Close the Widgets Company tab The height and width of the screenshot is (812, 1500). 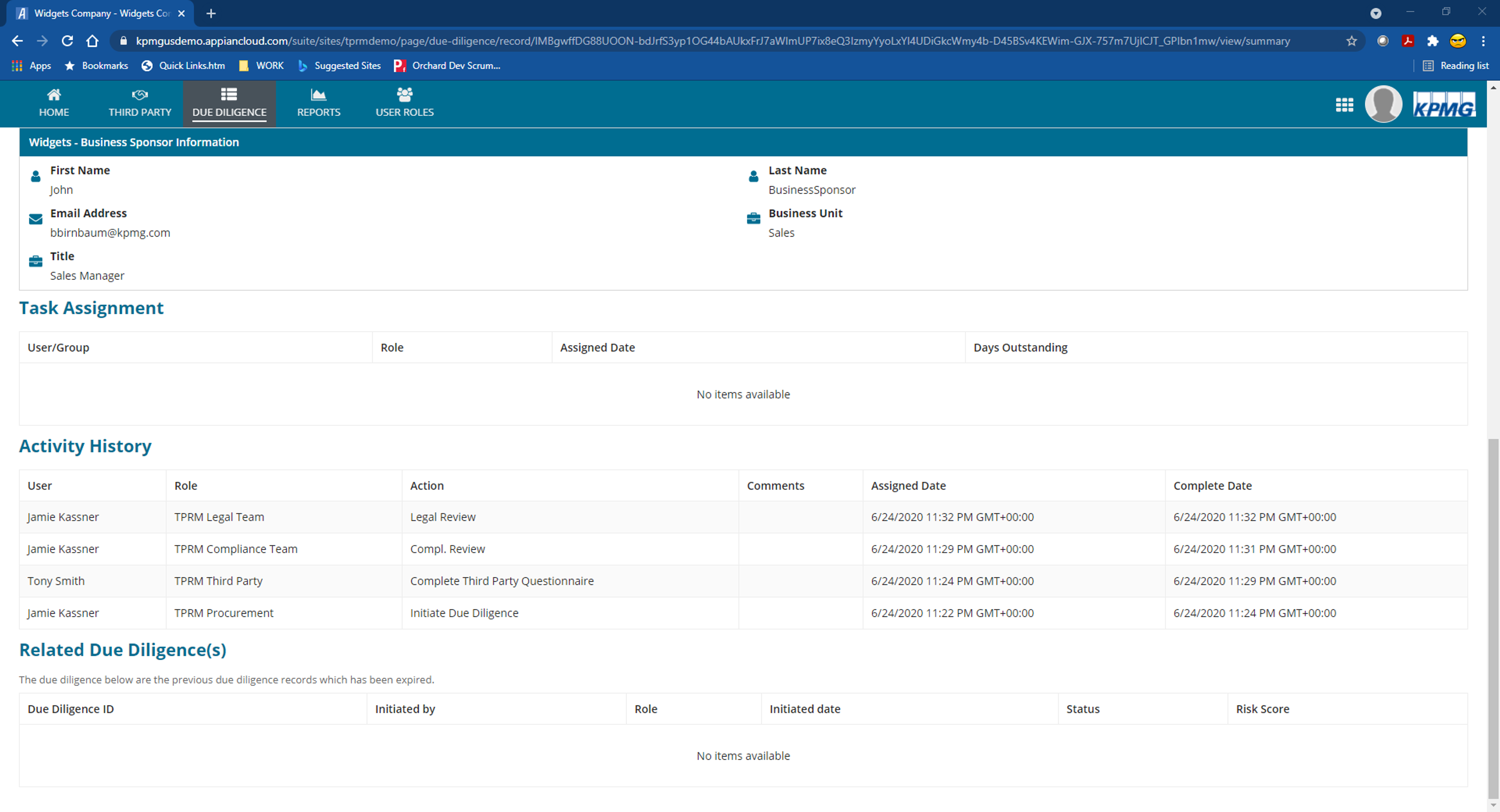point(181,13)
